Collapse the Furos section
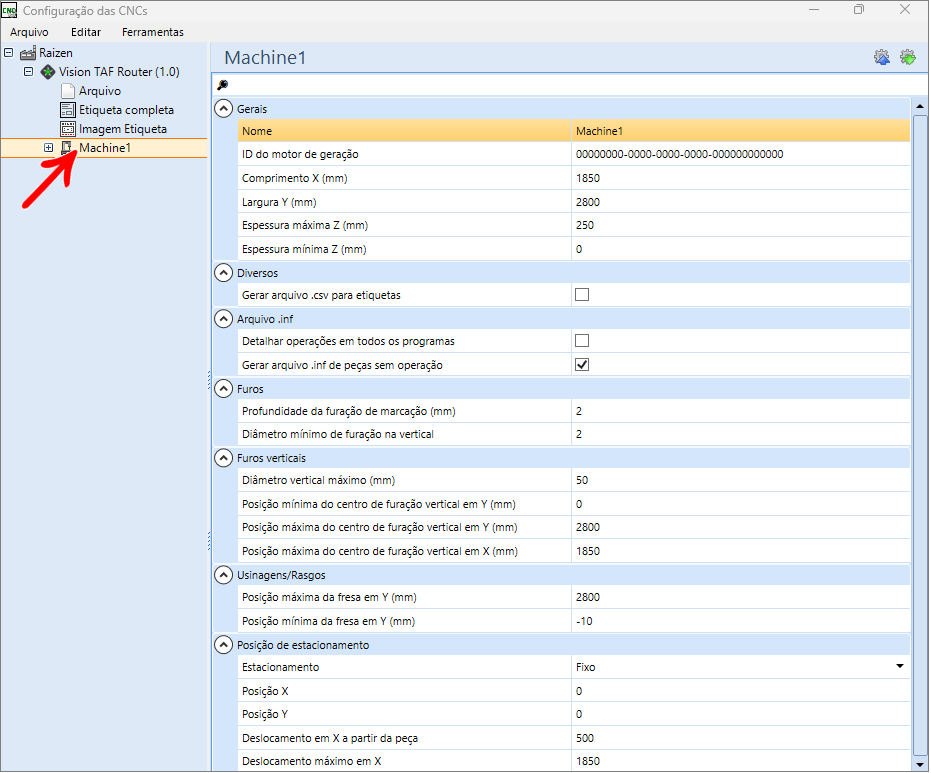931x773 pixels. point(223,389)
